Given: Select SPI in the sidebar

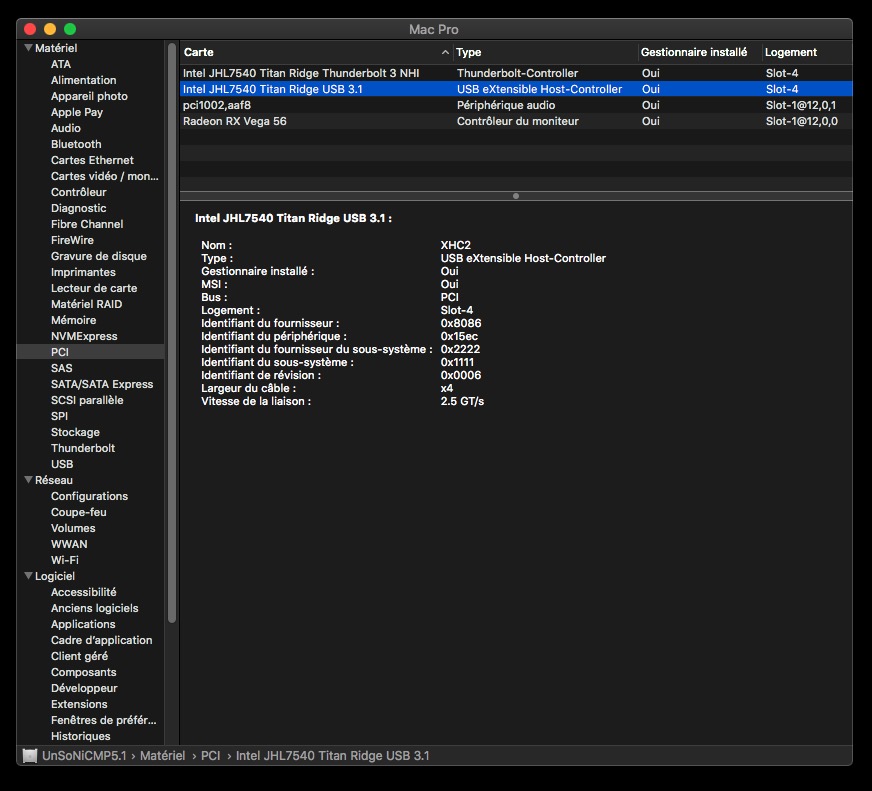Looking at the screenshot, I should point(59,416).
